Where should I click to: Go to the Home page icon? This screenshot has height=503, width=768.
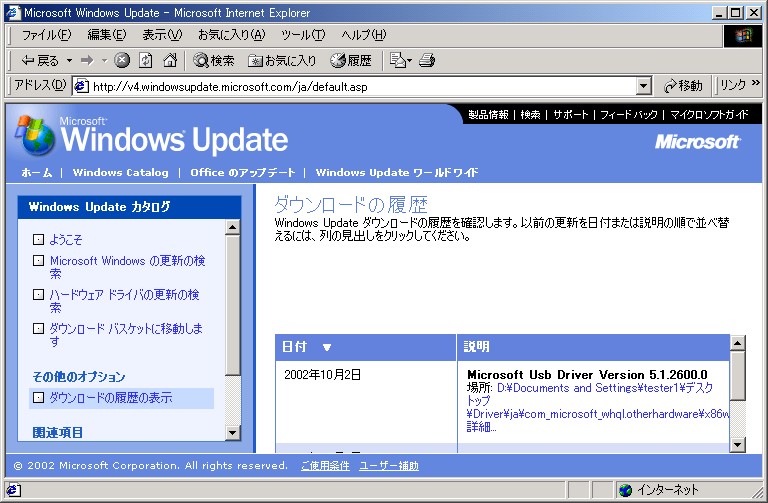coord(170,60)
